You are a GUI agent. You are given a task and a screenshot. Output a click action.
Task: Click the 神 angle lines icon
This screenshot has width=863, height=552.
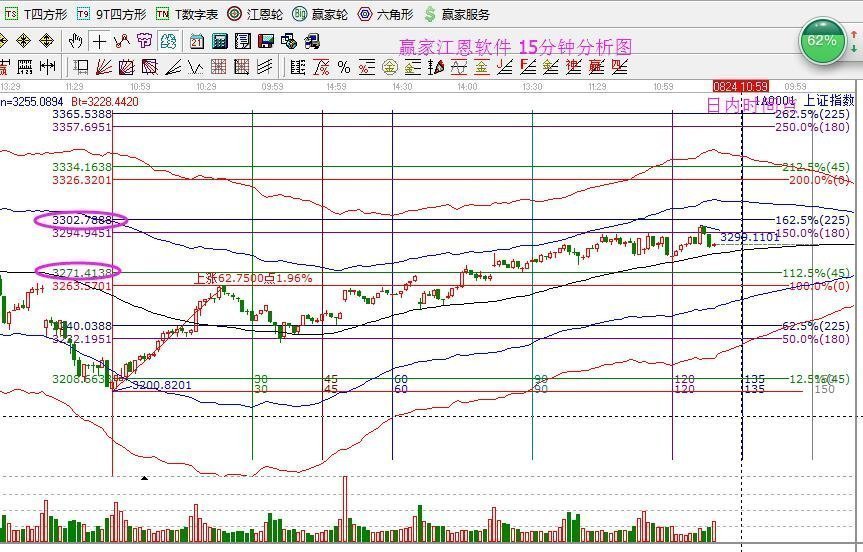(x=573, y=67)
